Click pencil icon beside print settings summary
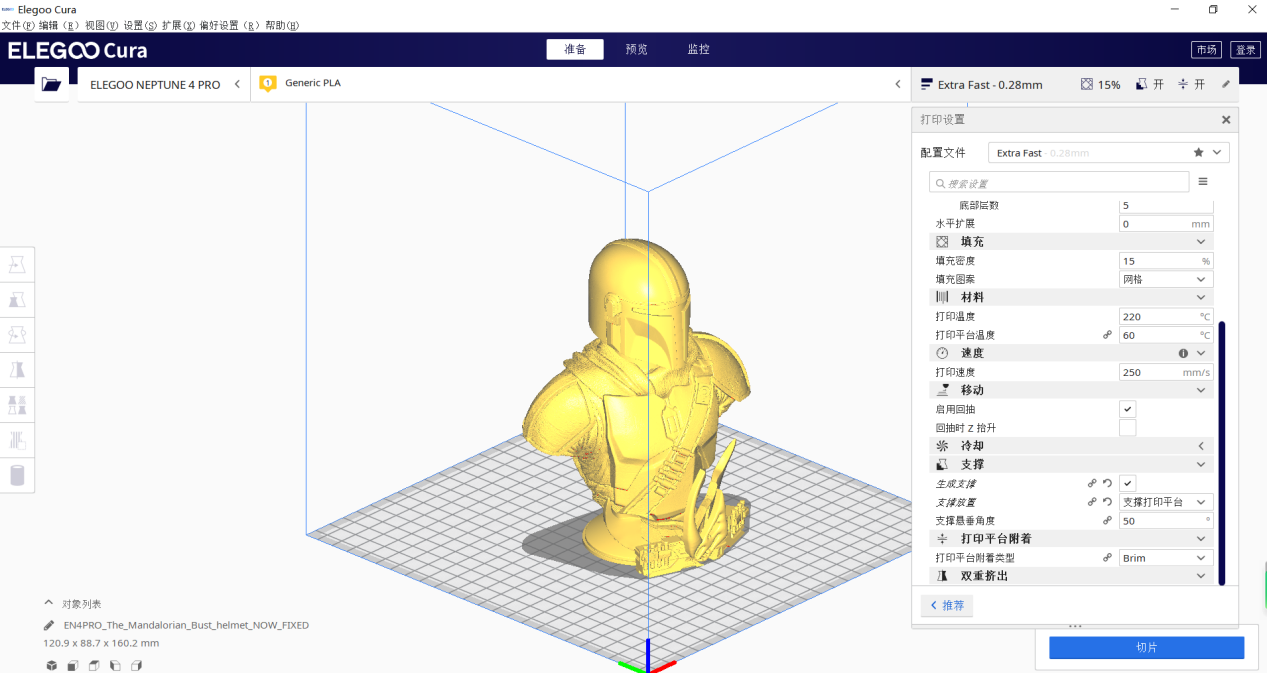 1226,85
